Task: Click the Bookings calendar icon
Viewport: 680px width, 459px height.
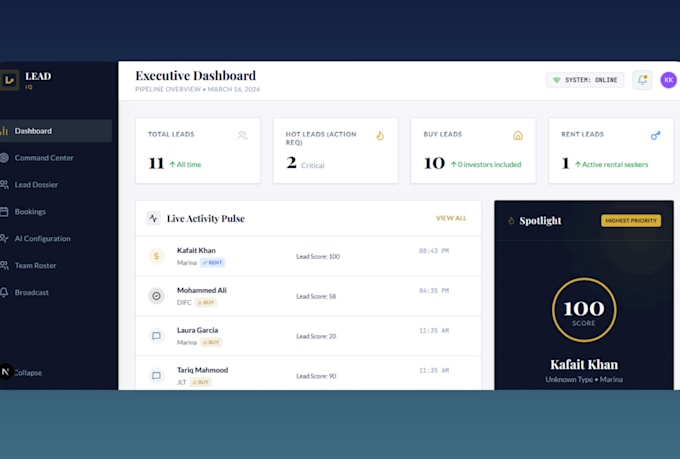Action: point(4,212)
